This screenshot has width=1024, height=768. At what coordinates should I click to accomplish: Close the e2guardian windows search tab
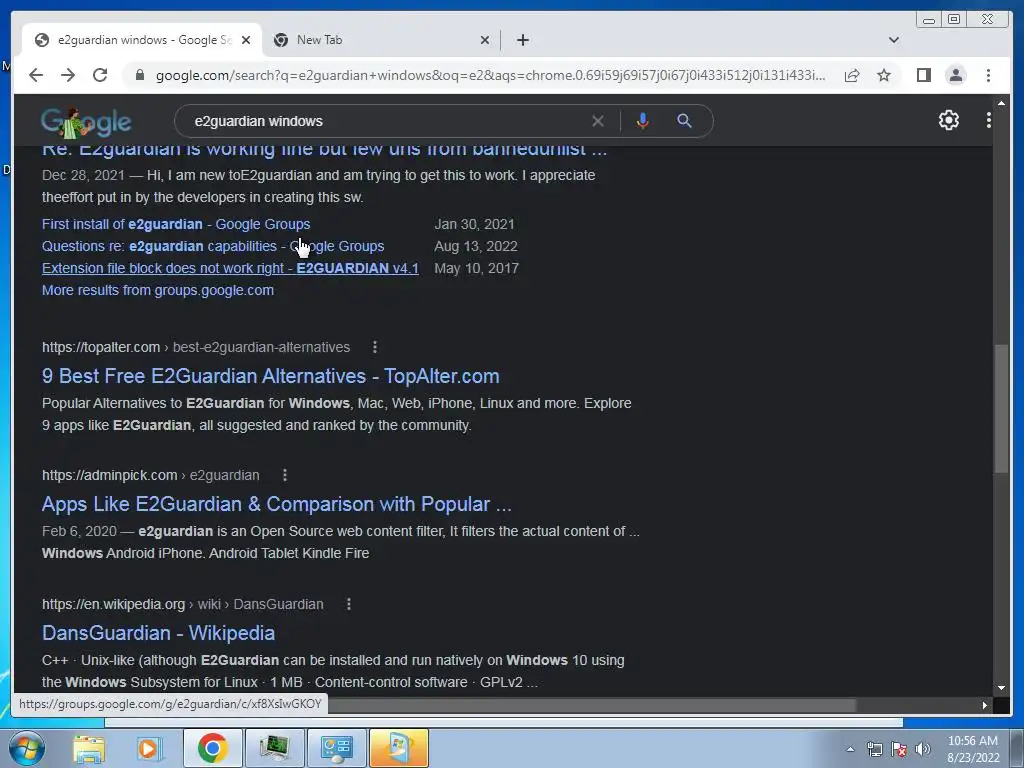tap(246, 40)
